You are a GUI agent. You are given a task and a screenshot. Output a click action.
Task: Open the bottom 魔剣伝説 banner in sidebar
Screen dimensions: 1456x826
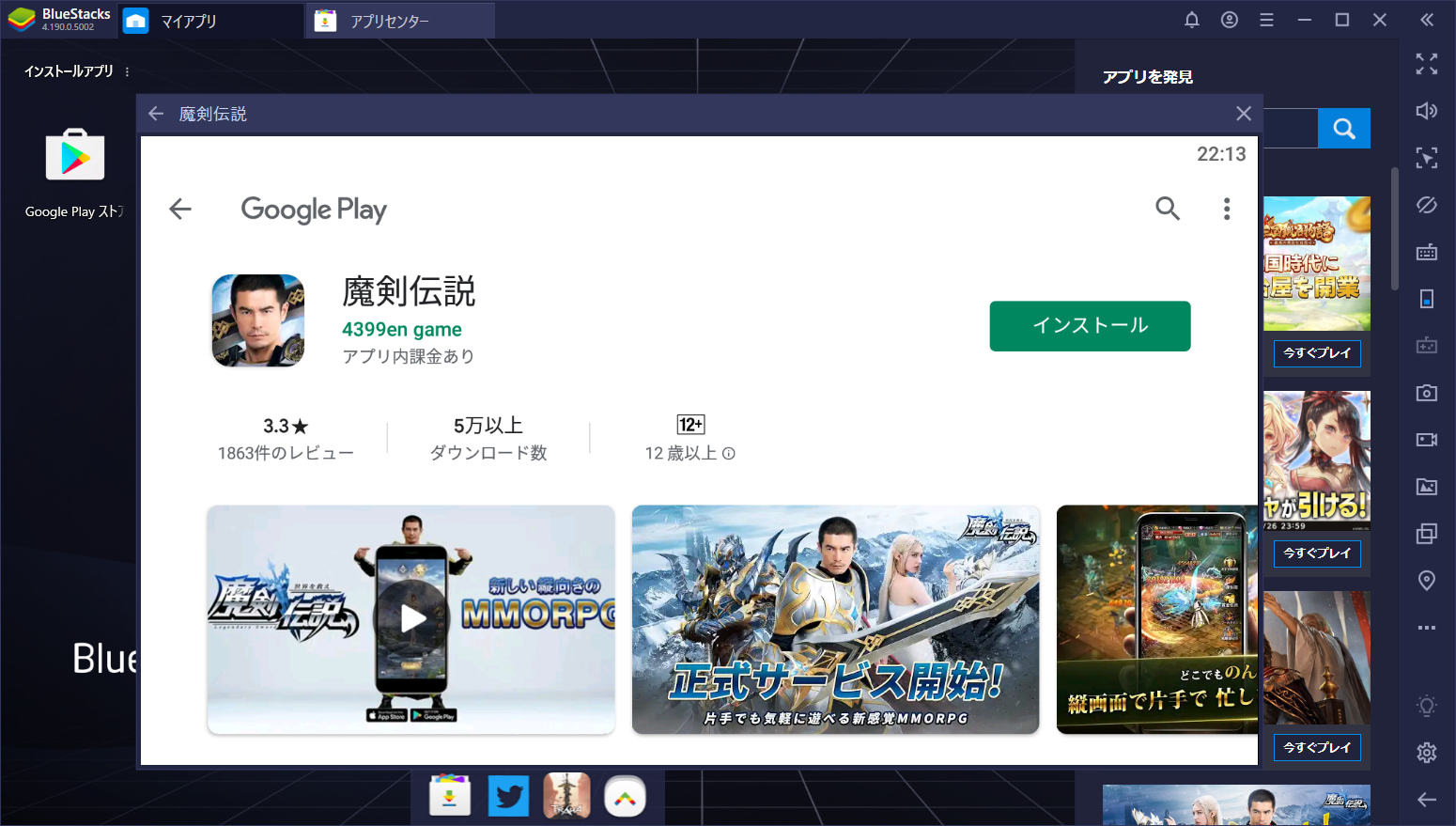[1236, 805]
